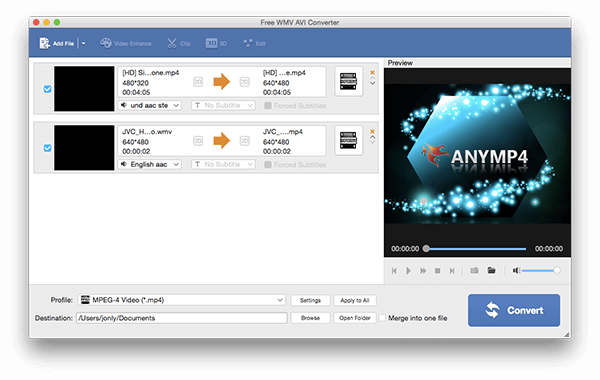Click the Add File toolbar button

pos(56,43)
